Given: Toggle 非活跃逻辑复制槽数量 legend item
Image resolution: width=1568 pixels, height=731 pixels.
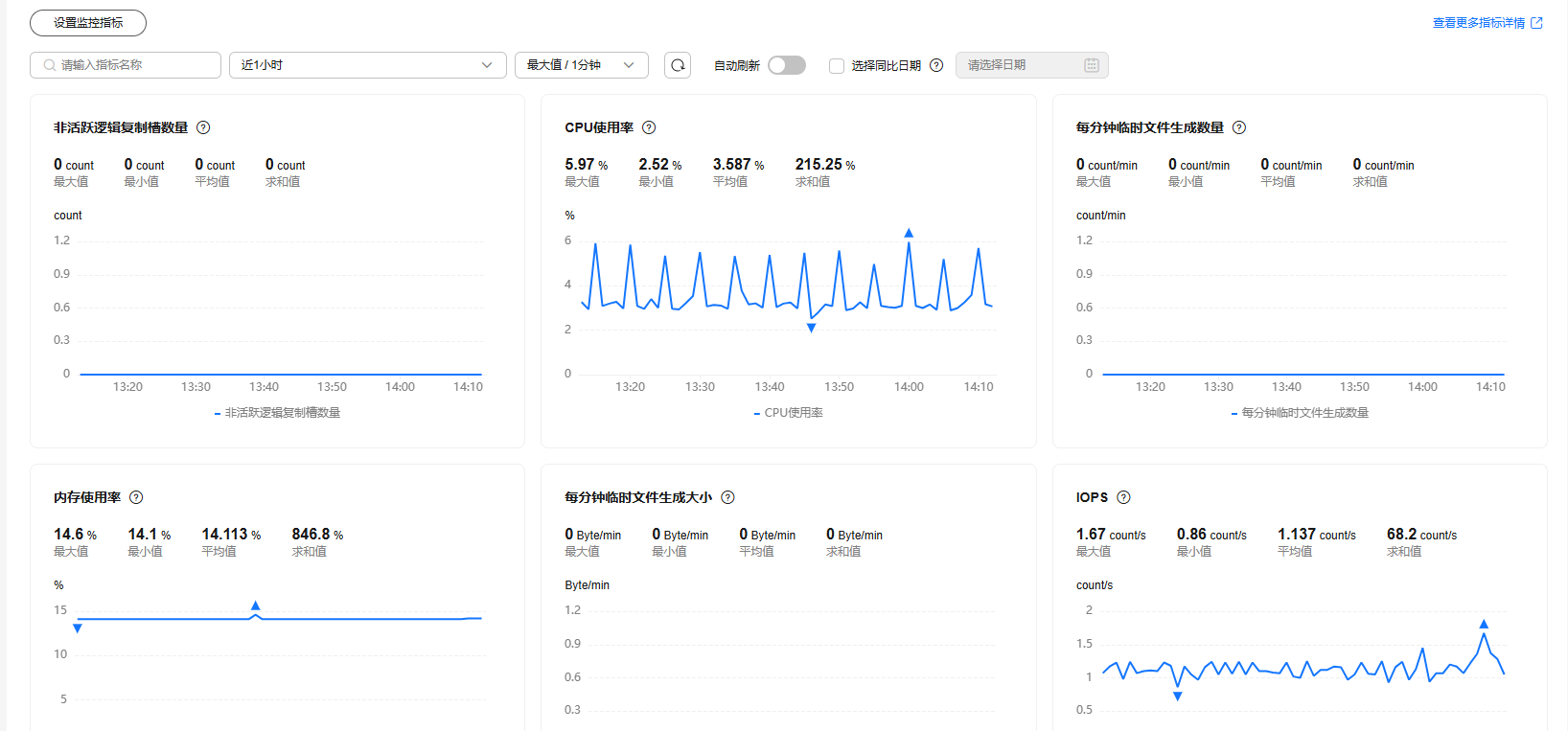Looking at the screenshot, I should 278,413.
